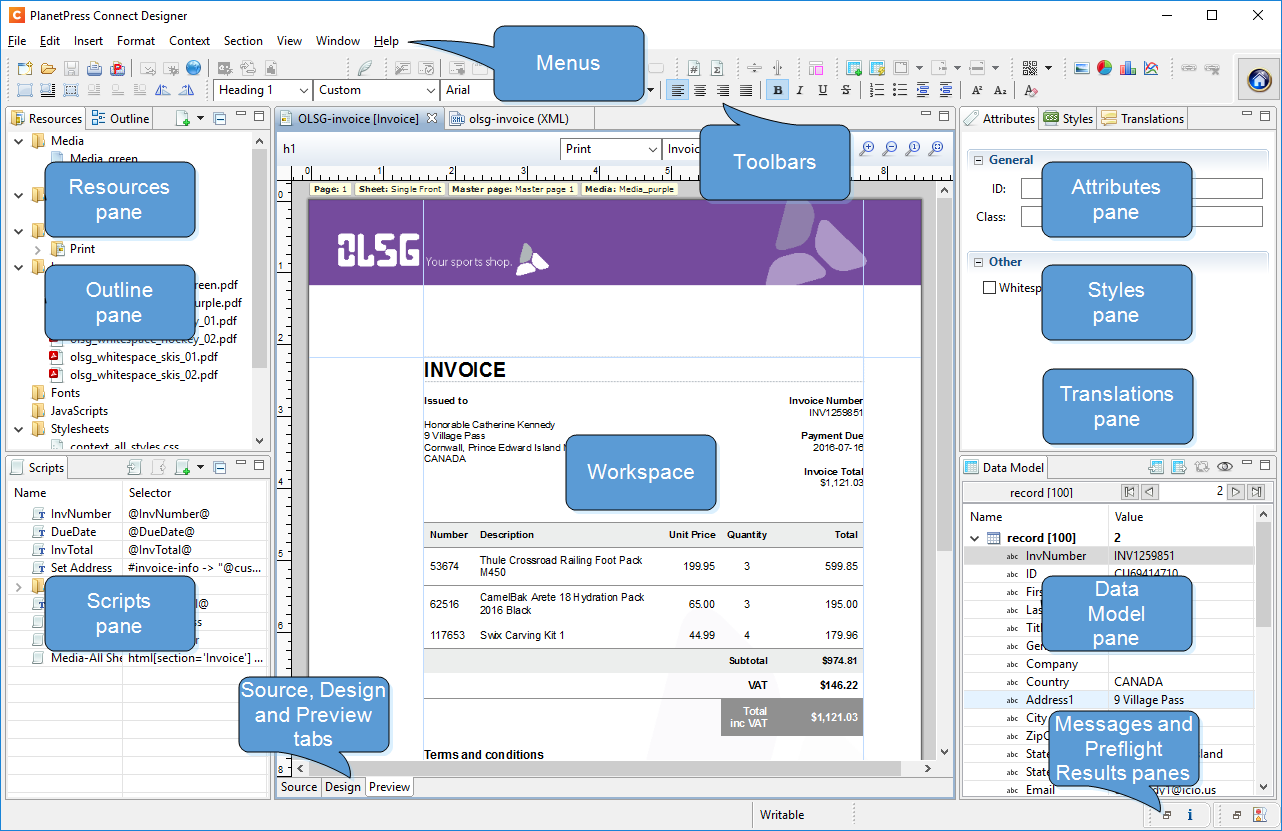Go to next record in Data Model

pos(1236,492)
